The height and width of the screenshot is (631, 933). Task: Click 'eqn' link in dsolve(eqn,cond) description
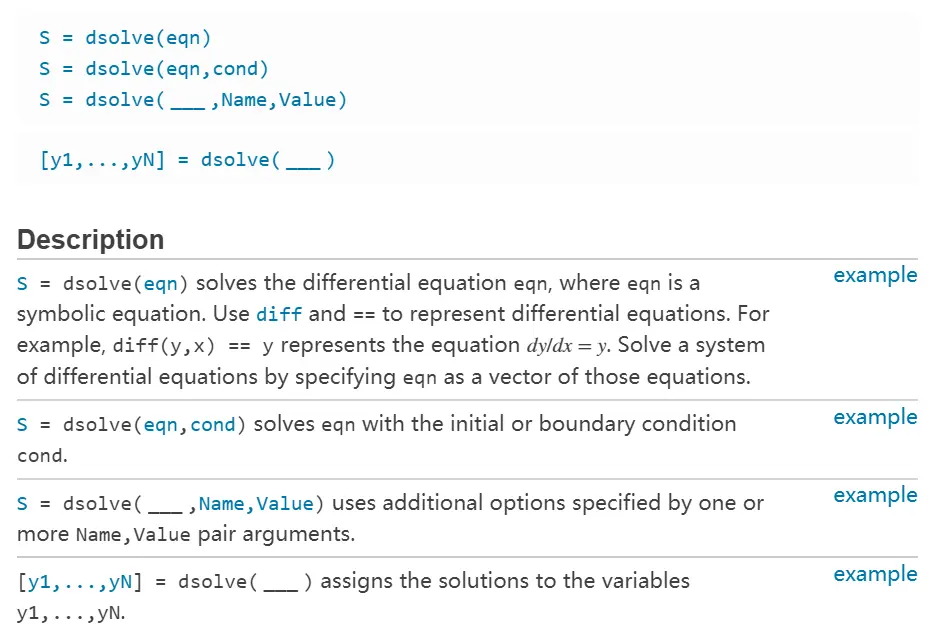(x=161, y=425)
